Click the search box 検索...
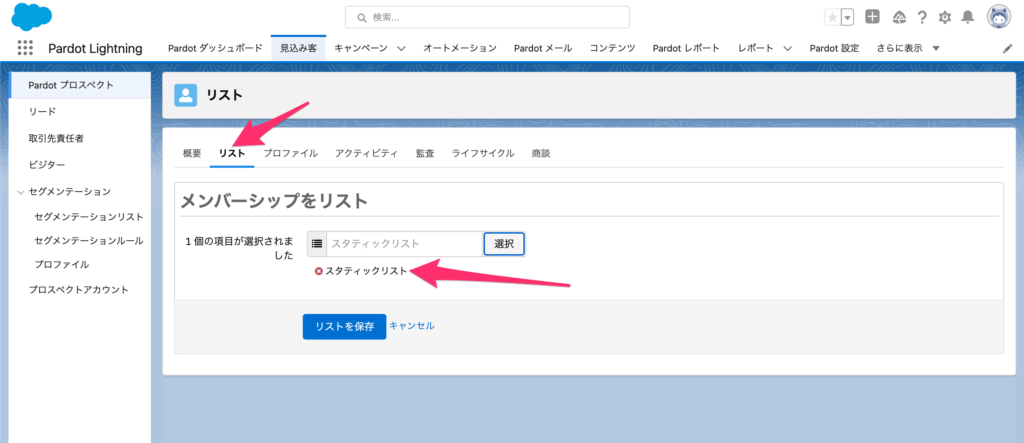 [x=487, y=18]
